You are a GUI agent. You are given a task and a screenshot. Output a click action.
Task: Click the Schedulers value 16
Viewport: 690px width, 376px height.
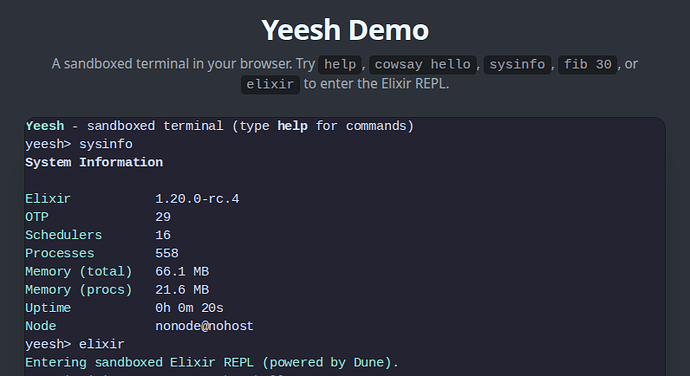163,235
